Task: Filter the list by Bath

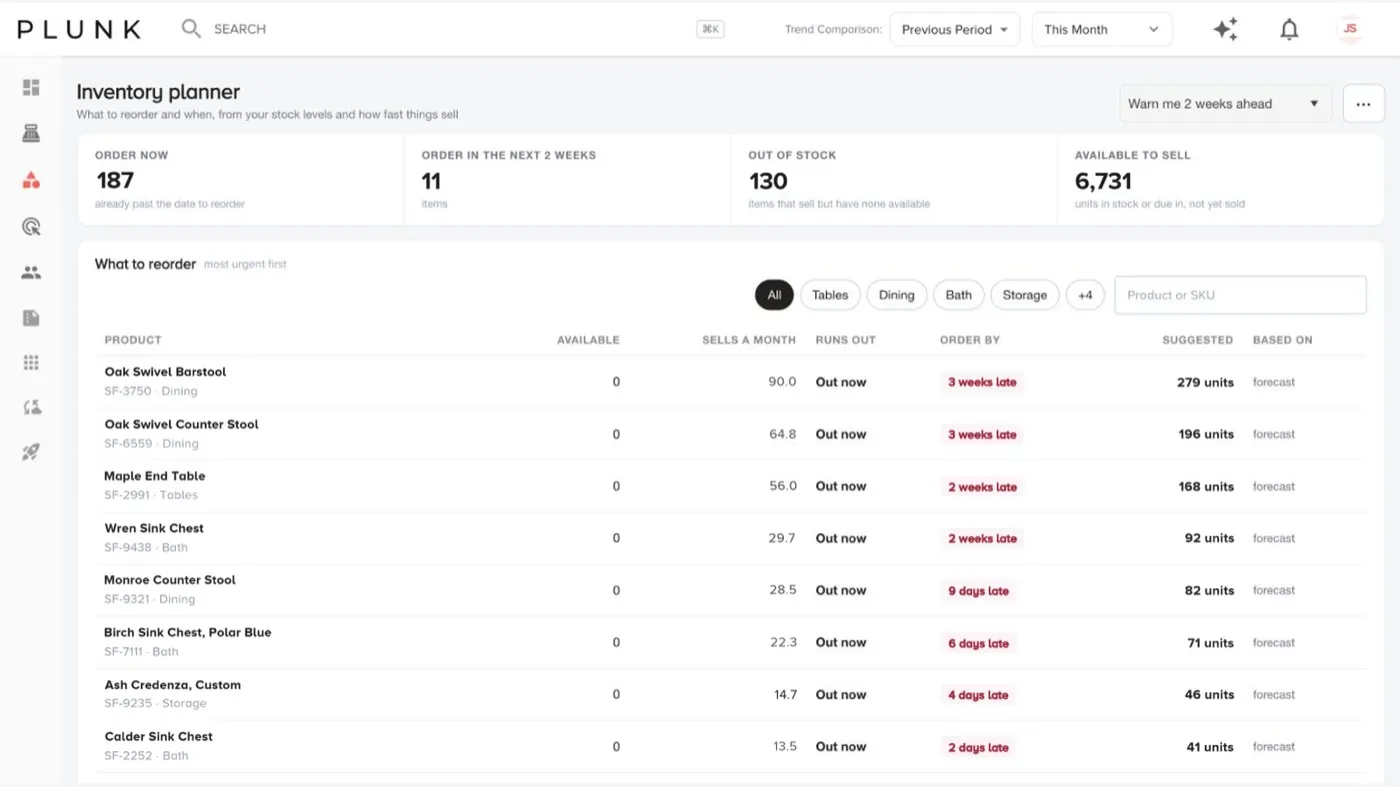Action: point(959,295)
